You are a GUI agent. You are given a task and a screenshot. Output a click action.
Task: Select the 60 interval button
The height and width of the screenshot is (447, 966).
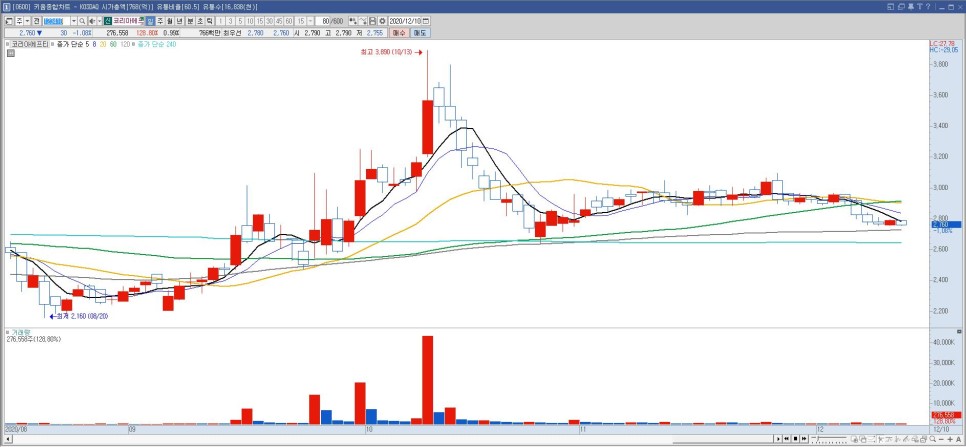point(288,21)
